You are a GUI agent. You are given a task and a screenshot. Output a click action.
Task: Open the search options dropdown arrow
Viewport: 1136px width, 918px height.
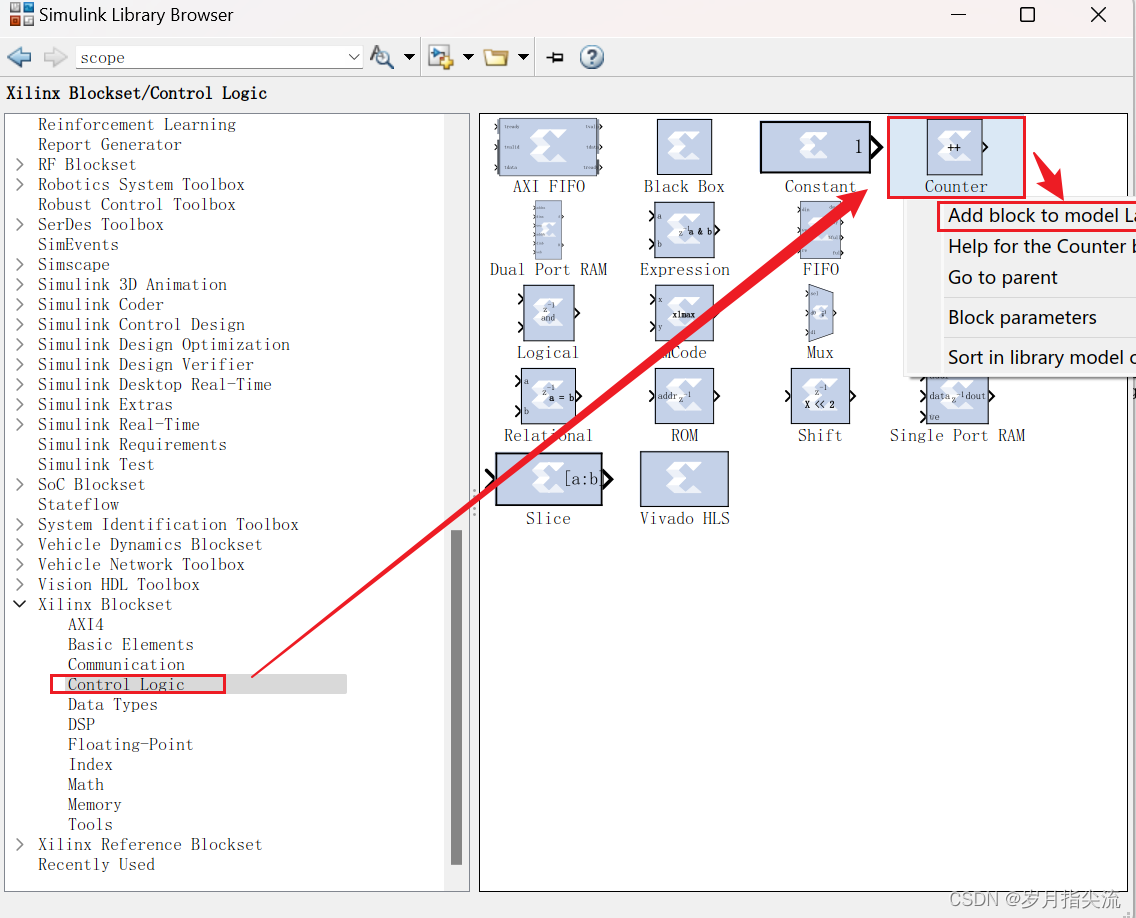409,57
